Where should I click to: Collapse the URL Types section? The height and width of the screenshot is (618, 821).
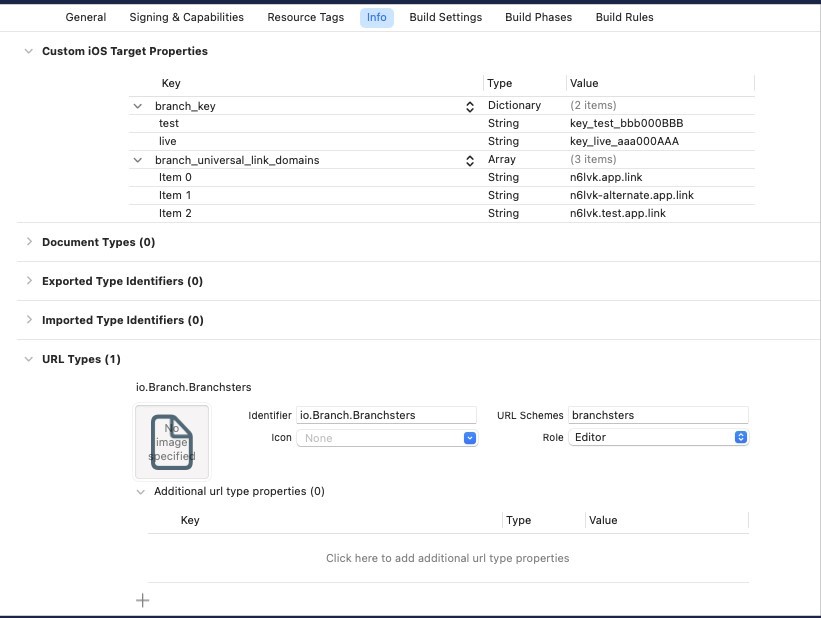coord(28,359)
